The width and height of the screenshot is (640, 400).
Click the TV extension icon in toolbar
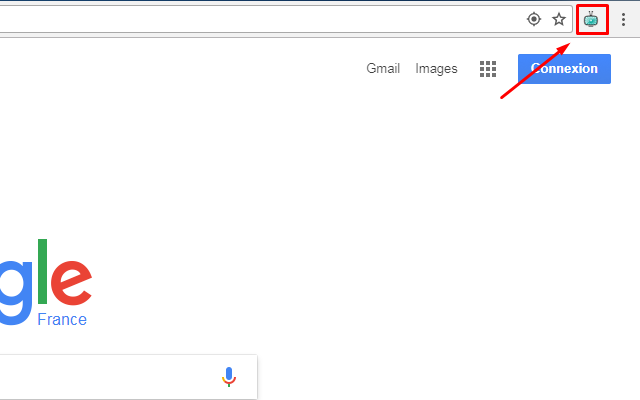point(591,19)
